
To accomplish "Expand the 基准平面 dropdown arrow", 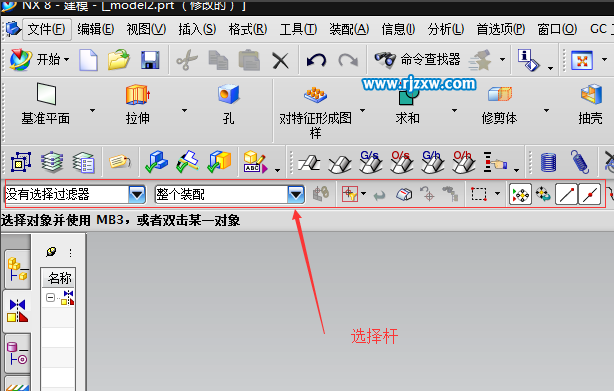I will tap(92, 111).
